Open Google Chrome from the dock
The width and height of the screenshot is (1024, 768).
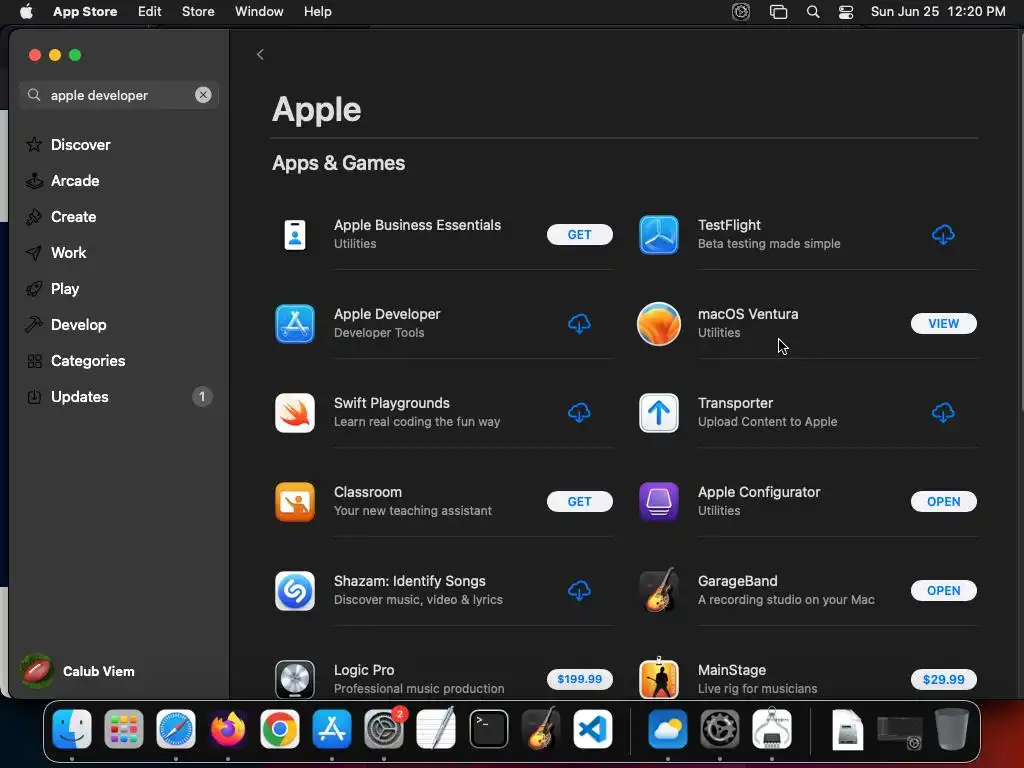pos(280,729)
